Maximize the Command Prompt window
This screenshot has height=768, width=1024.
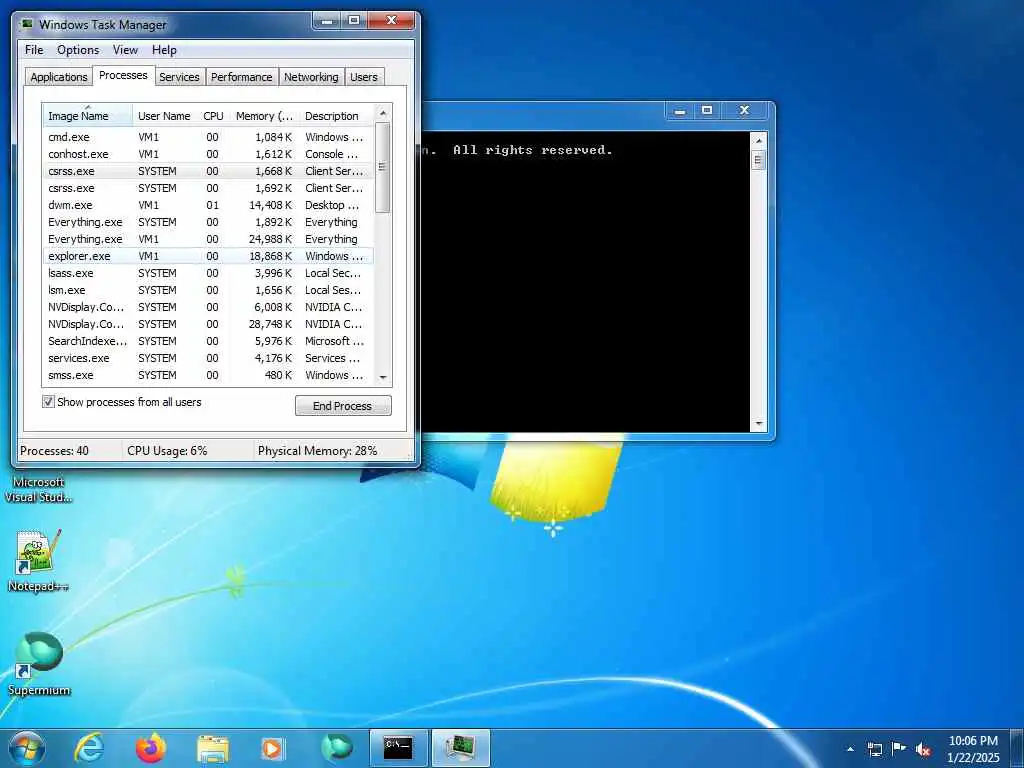[x=707, y=110]
